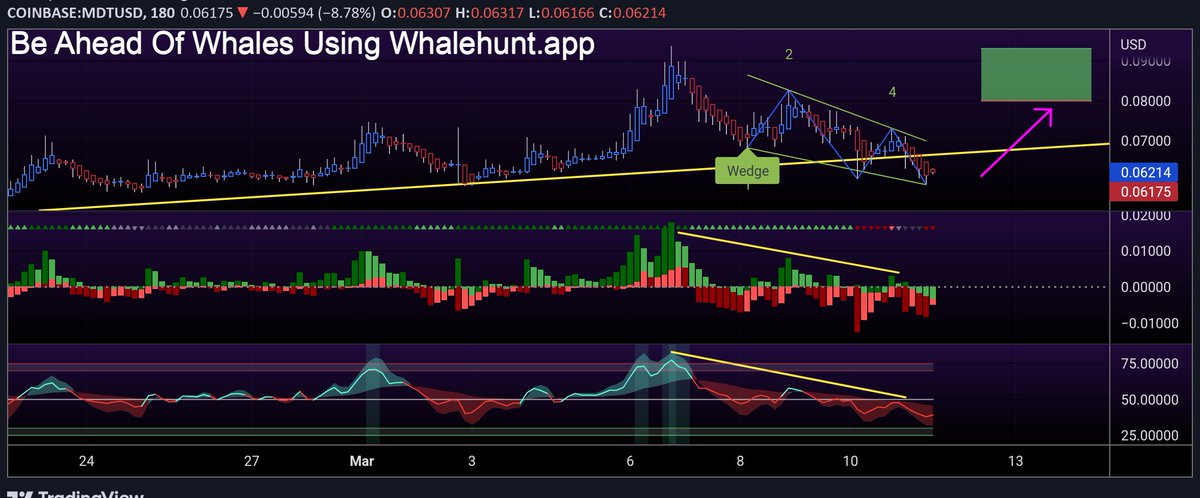
Task: Click the date label 10 on the time axis
Action: 851,462
